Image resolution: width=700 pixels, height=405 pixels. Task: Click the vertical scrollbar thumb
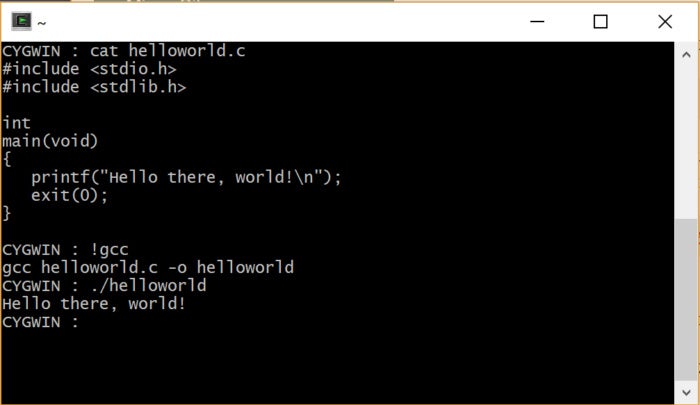[686, 299]
